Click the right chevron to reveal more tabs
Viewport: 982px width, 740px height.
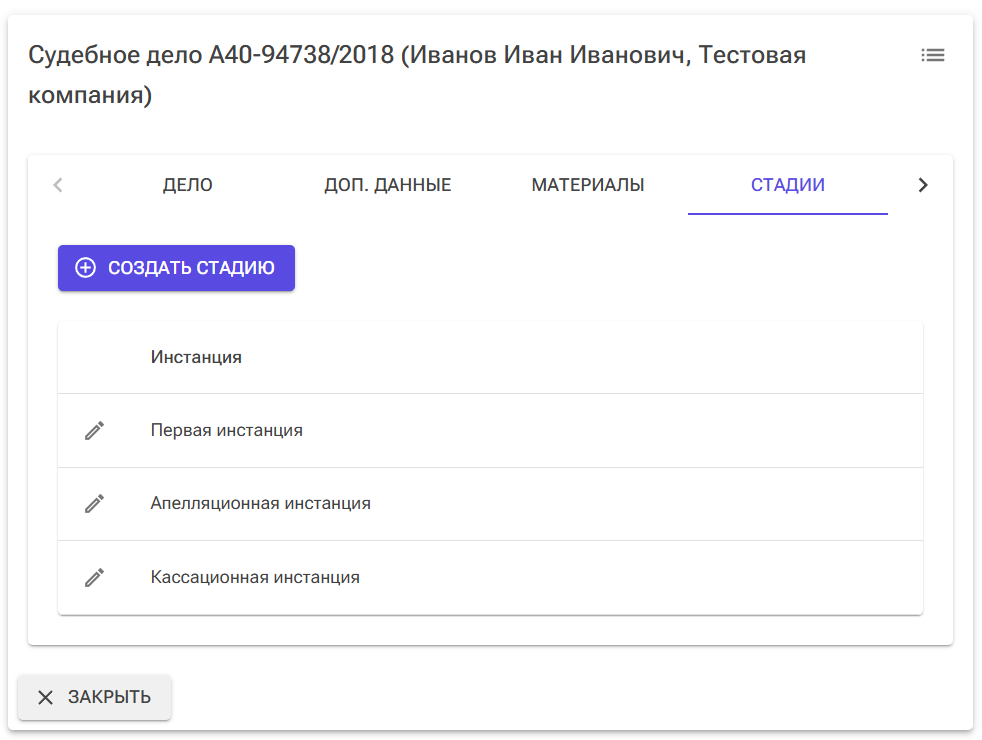pyautogui.click(x=923, y=185)
